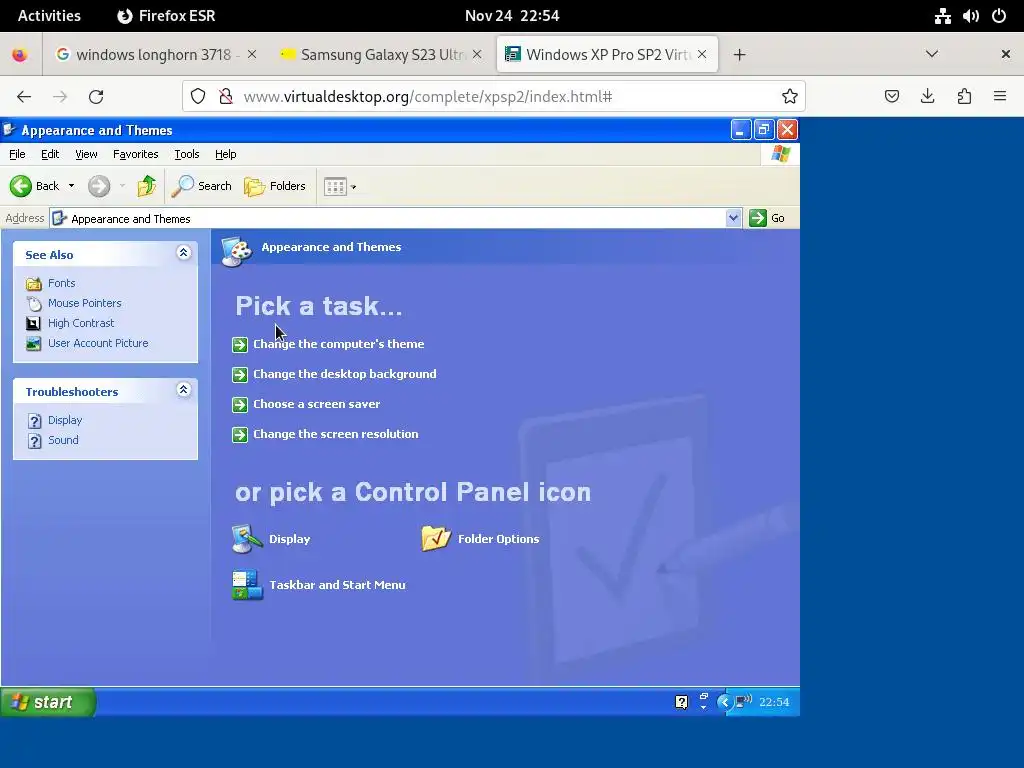Expand hidden tray icons chevron

coord(724,702)
